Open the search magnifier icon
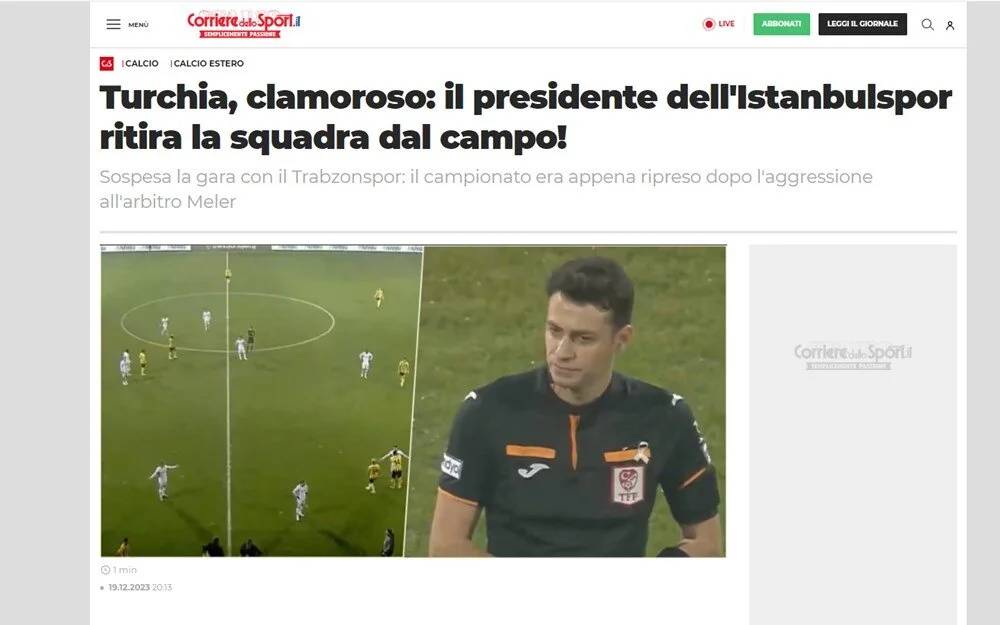Viewport: 1000px width, 625px height. [927, 24]
